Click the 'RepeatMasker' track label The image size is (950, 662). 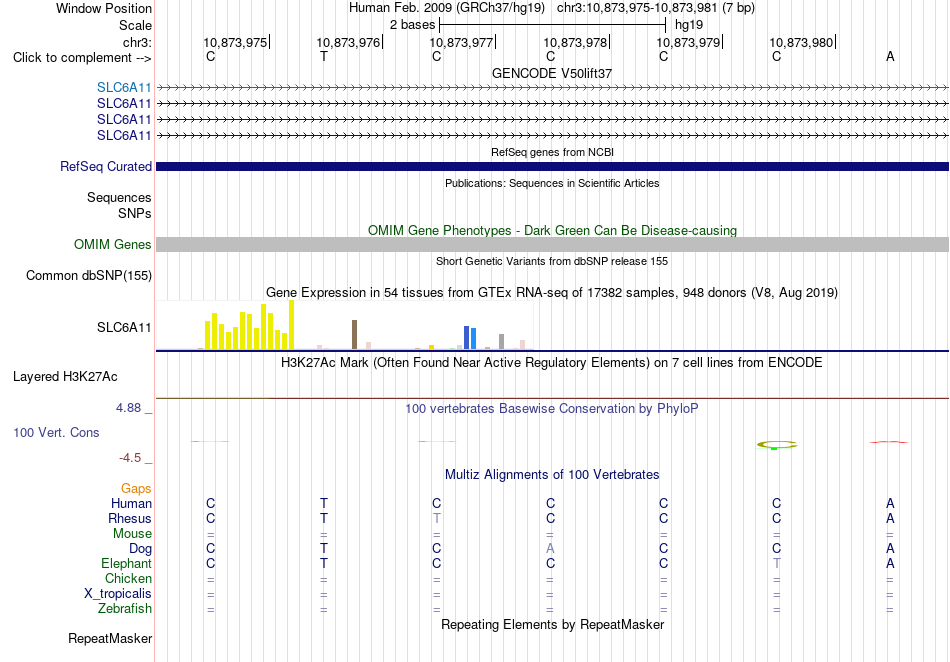[110, 638]
